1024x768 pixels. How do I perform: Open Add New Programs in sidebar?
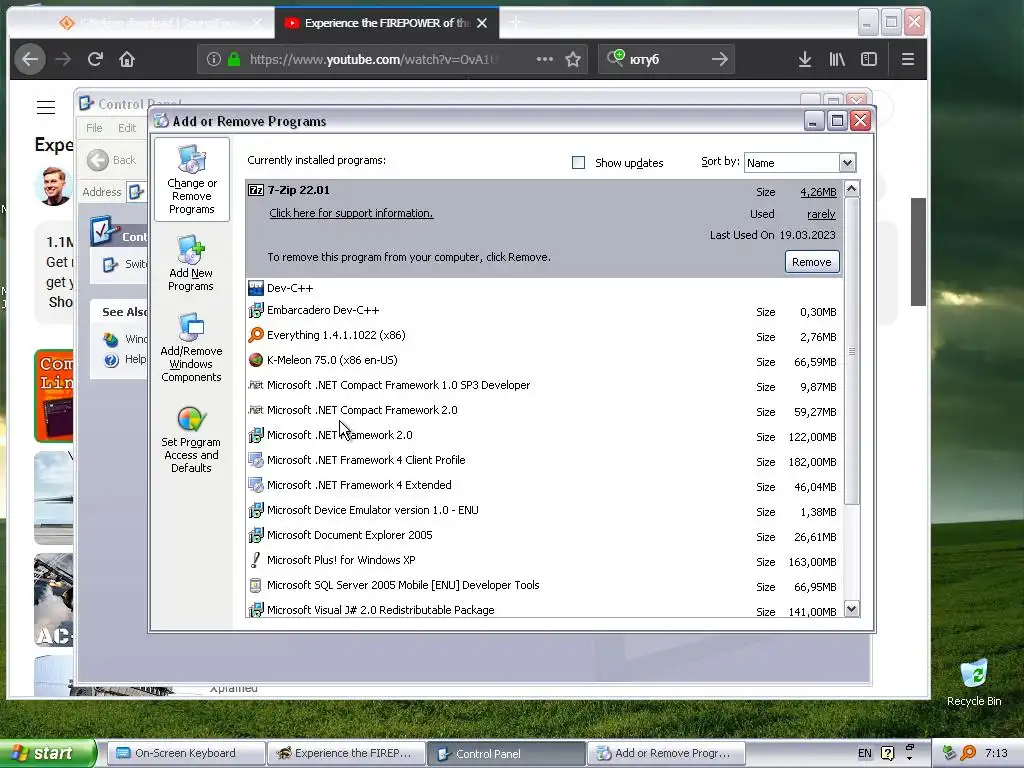(191, 264)
